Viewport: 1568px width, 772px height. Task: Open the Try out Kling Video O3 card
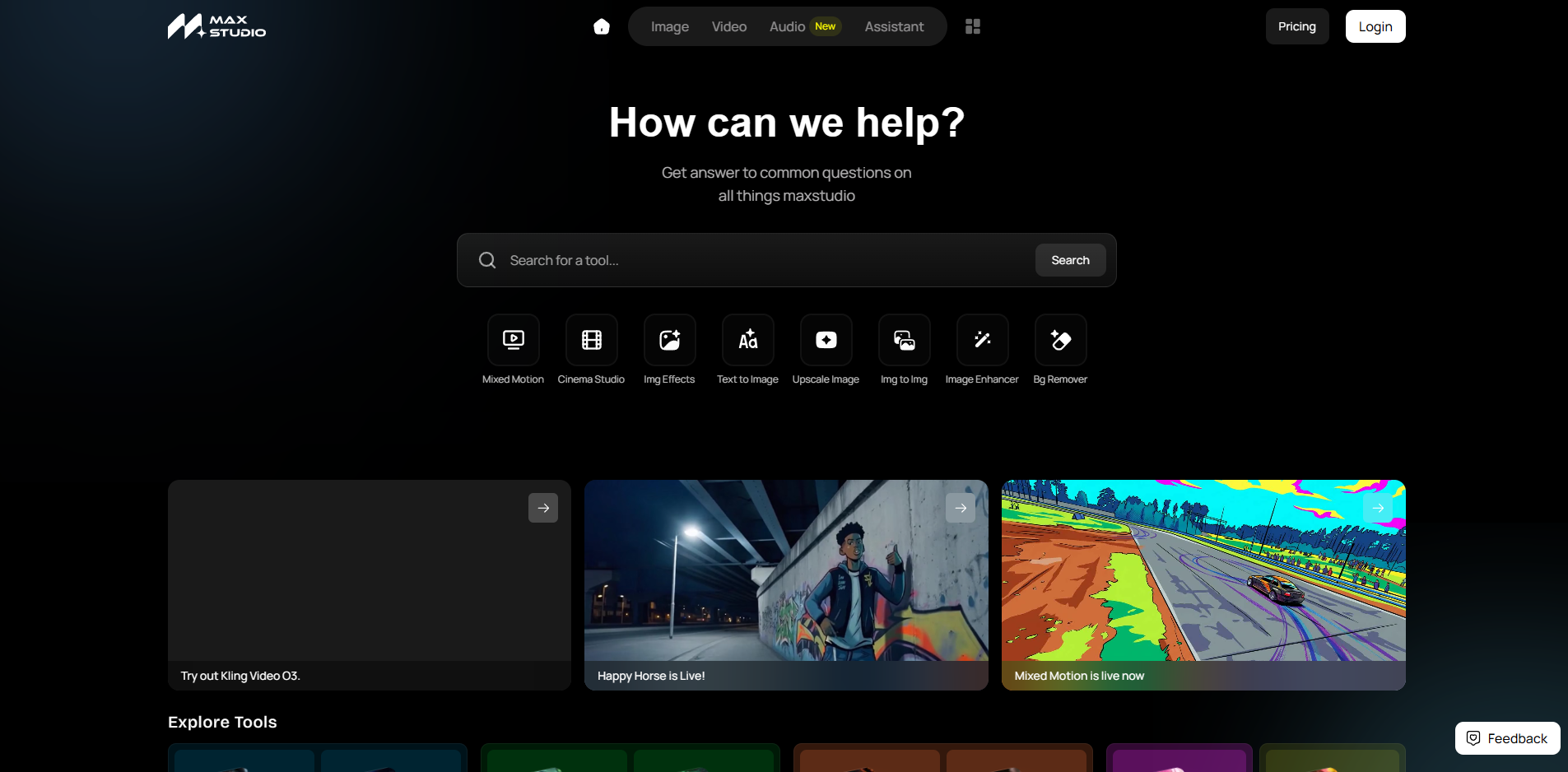coord(370,585)
